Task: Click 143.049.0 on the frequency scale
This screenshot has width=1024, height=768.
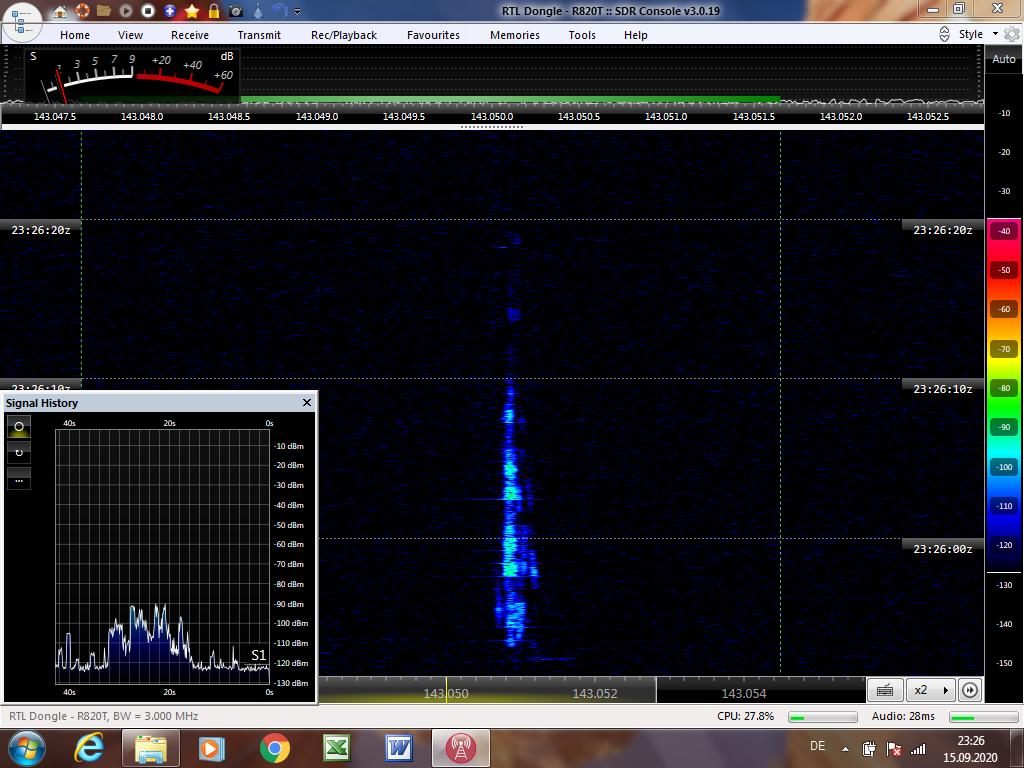Action: tap(317, 116)
